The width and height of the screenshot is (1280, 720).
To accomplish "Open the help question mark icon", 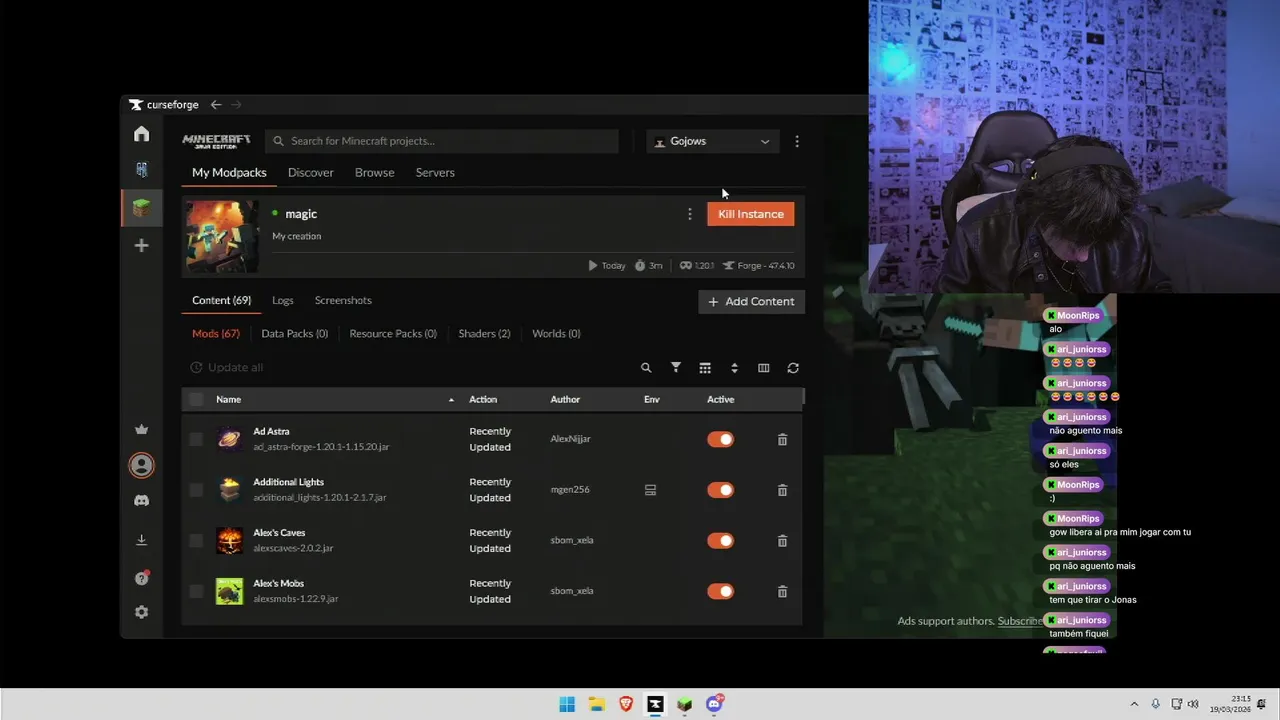I will click(142, 578).
